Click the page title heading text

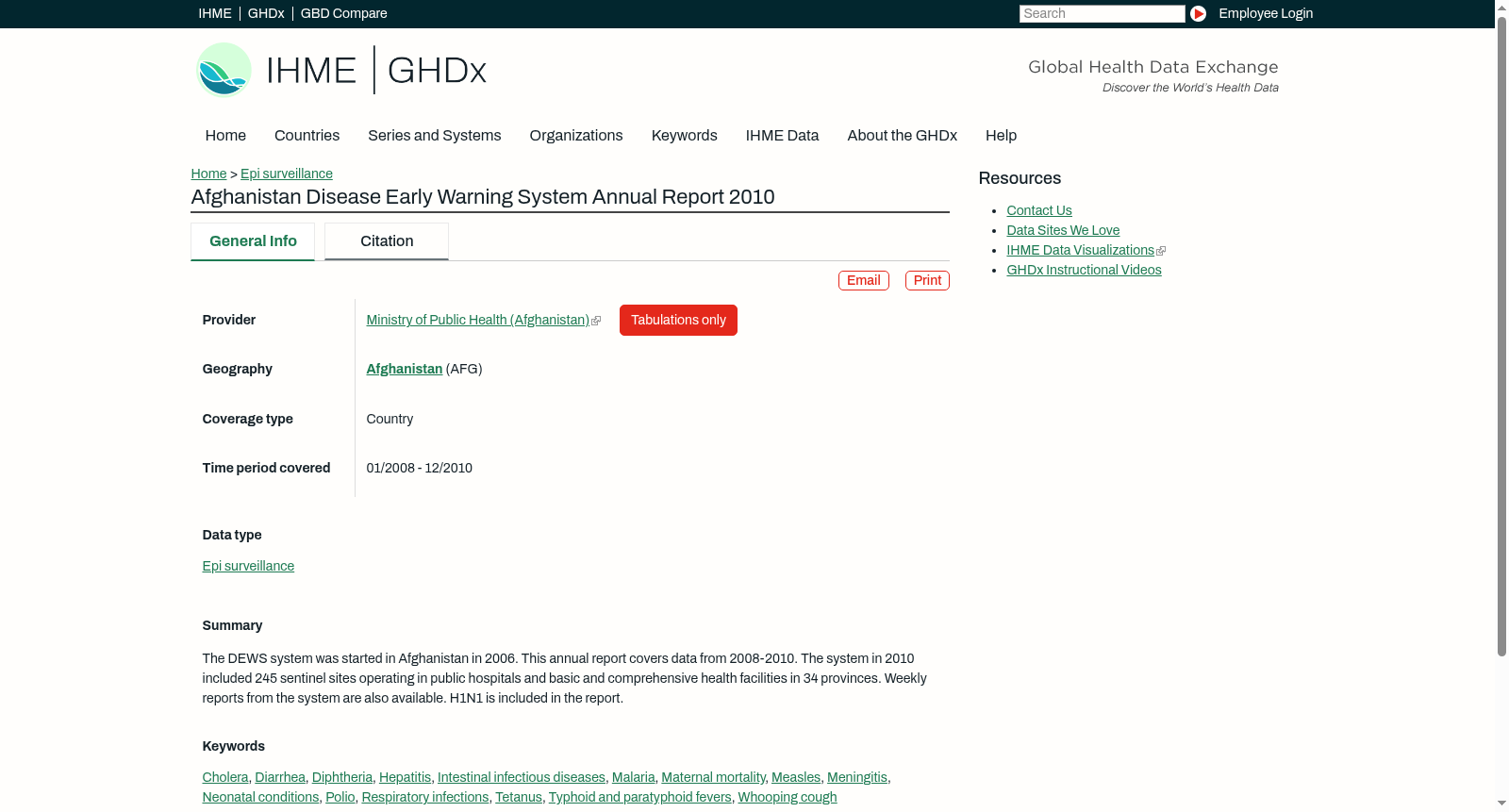coord(483,197)
